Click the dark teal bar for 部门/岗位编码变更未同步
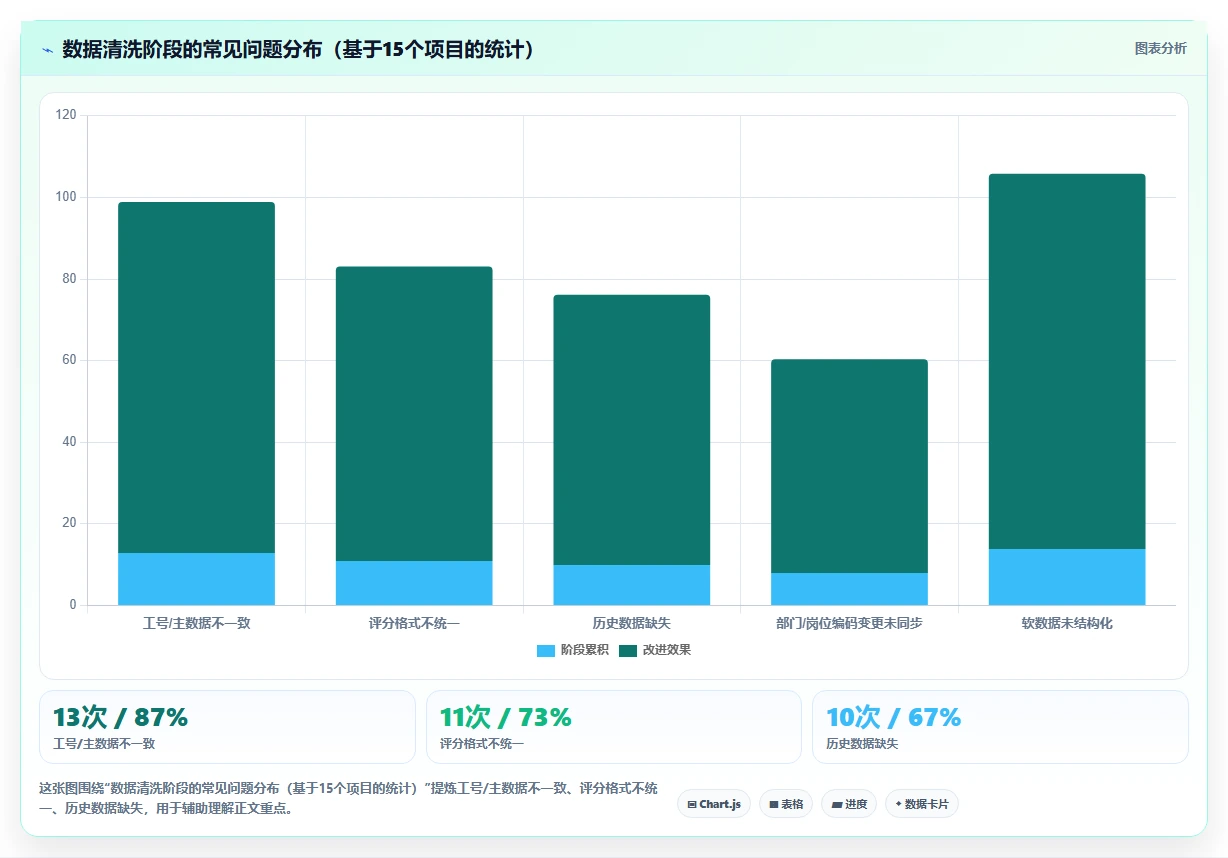The height and width of the screenshot is (858, 1228). click(x=849, y=466)
